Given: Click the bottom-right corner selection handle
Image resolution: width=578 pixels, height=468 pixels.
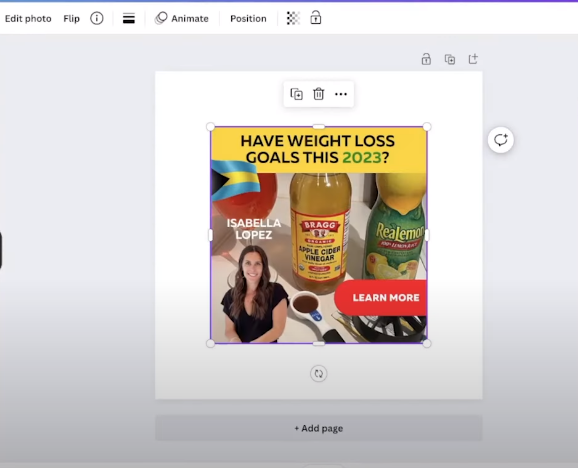Looking at the screenshot, I should (427, 343).
